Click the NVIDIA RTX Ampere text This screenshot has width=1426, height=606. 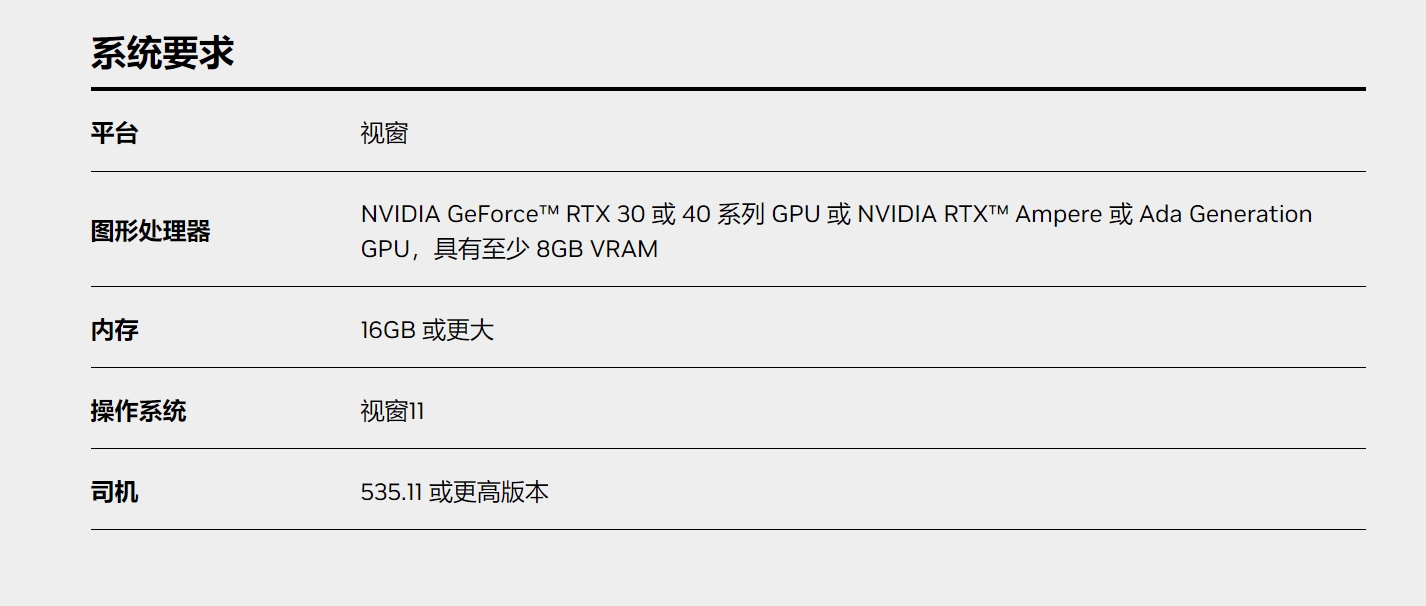tap(979, 214)
